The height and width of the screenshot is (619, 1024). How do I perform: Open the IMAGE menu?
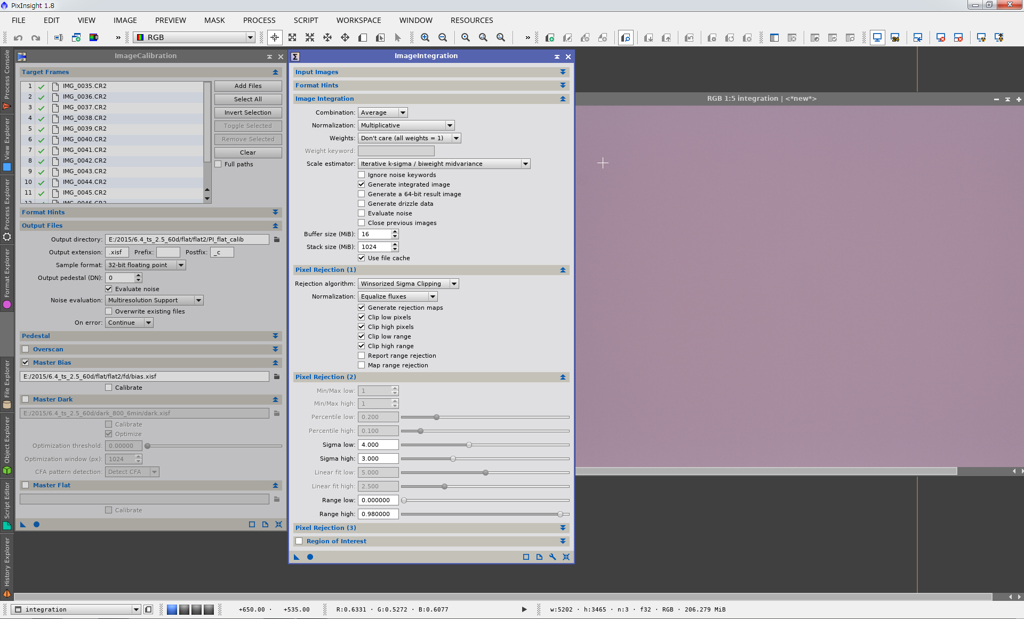125,20
